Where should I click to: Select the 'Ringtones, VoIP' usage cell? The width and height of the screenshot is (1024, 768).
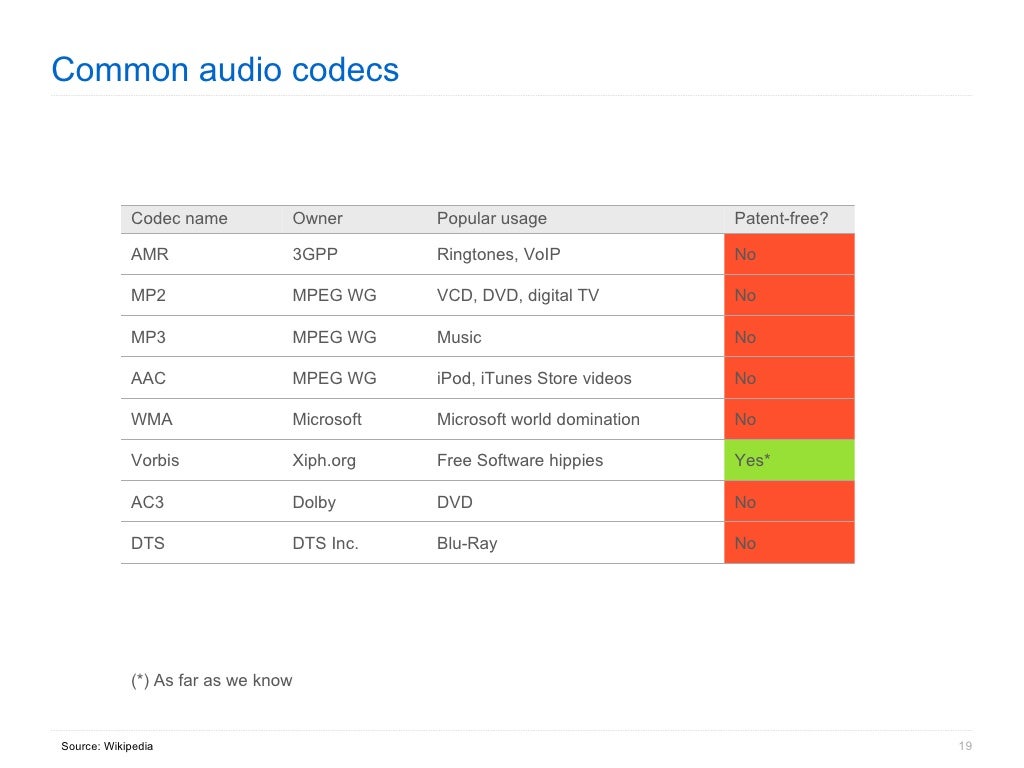click(x=498, y=255)
